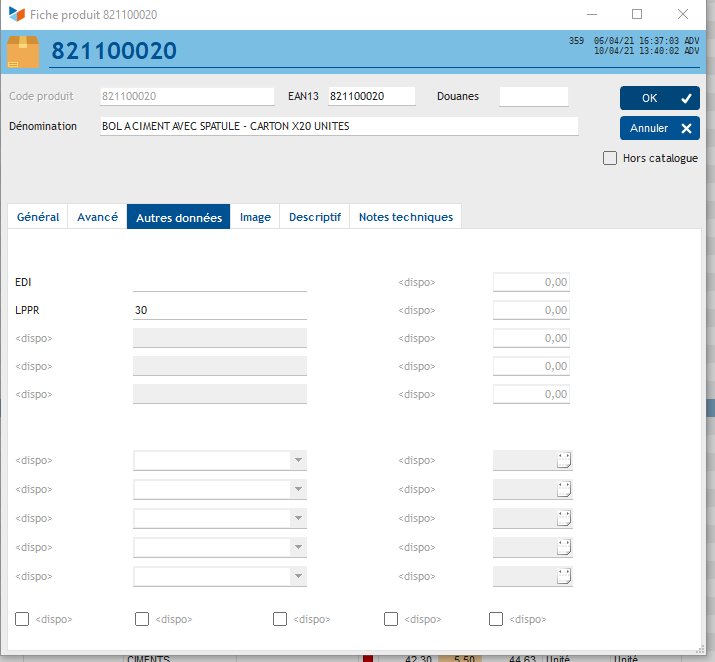This screenshot has height=662, width=715.
Task: Open the second dispo note icon
Action: (563, 490)
